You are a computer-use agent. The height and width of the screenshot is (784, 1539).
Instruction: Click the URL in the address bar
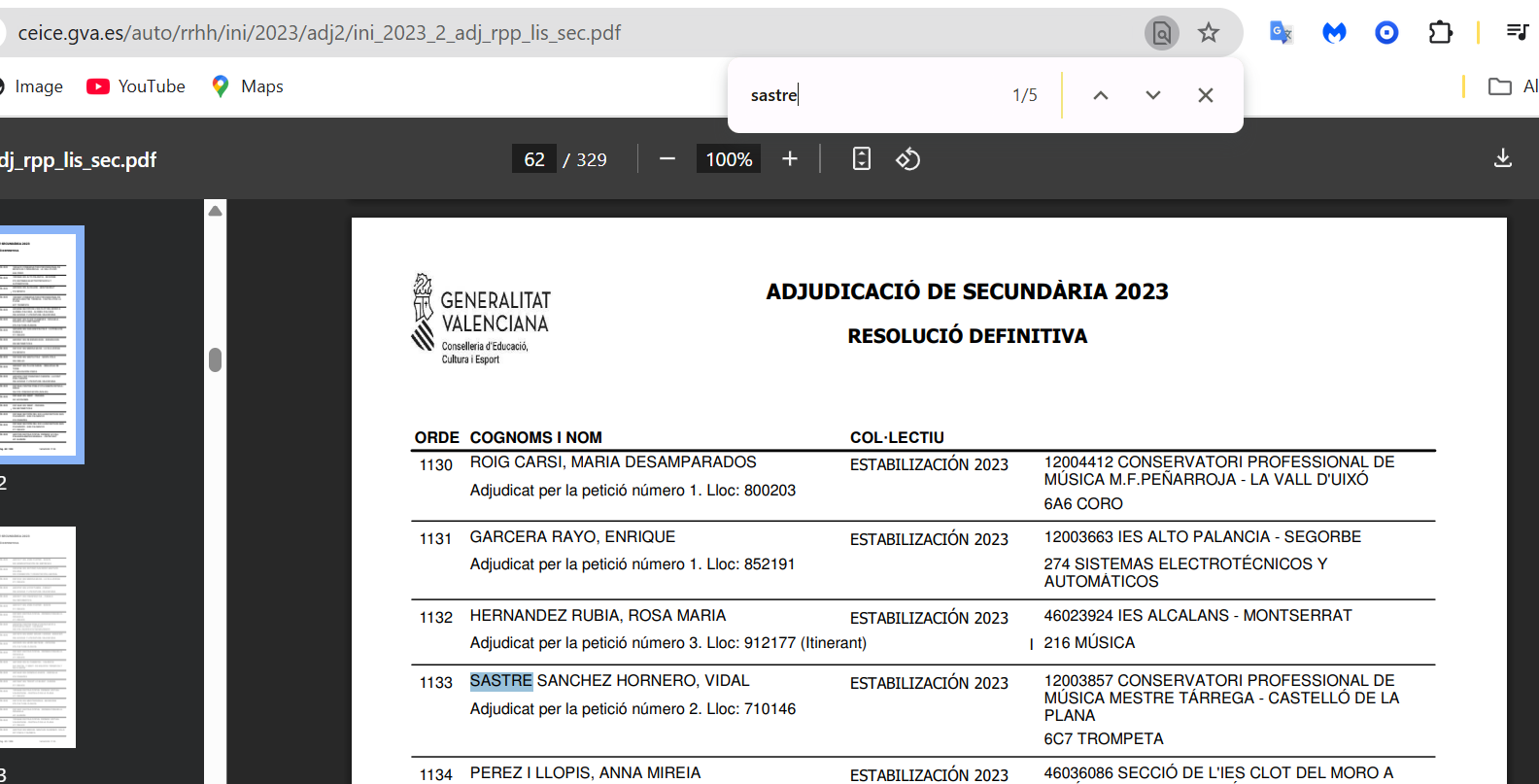tap(320, 33)
